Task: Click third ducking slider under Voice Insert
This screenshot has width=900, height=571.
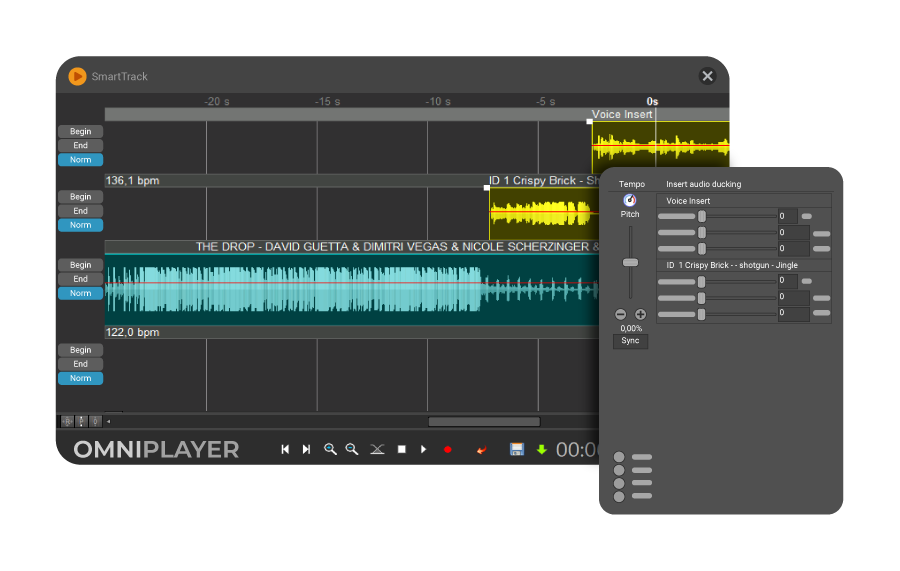Action: 701,248
